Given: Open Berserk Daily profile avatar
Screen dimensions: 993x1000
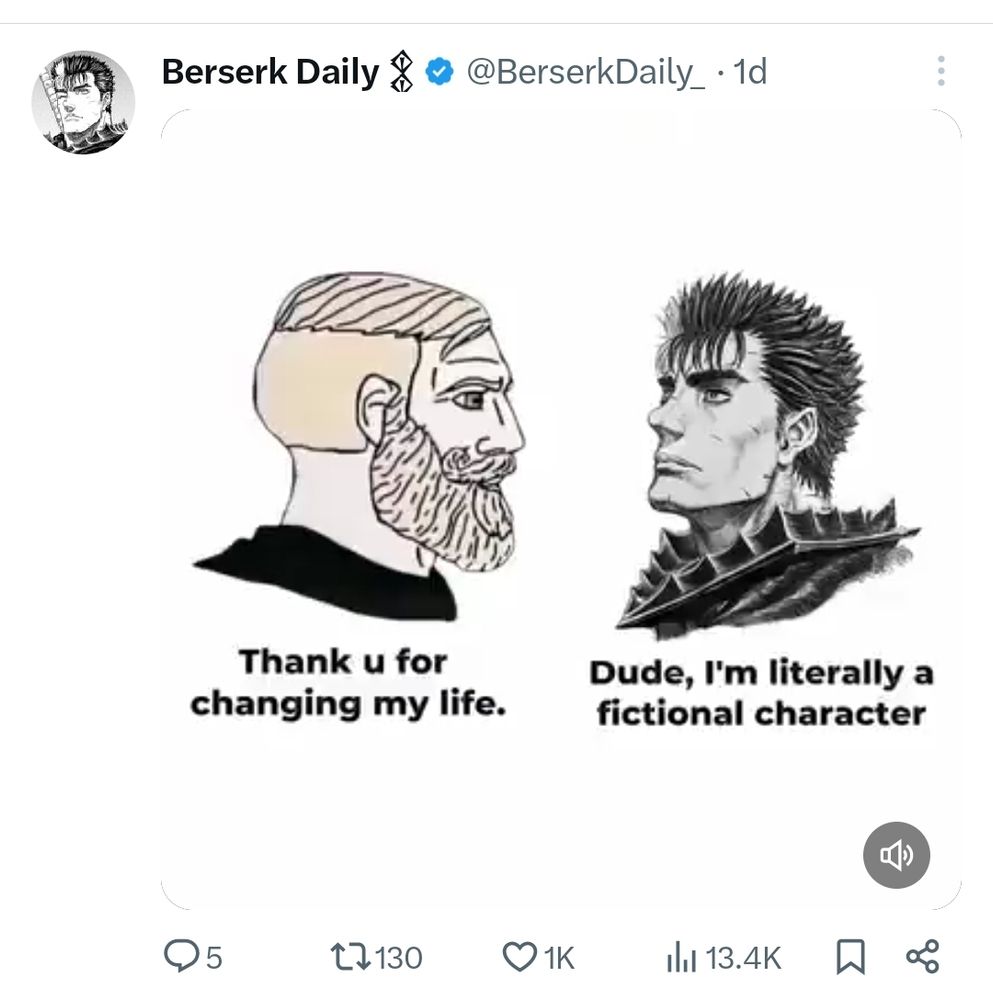Looking at the screenshot, I should (x=83, y=103).
